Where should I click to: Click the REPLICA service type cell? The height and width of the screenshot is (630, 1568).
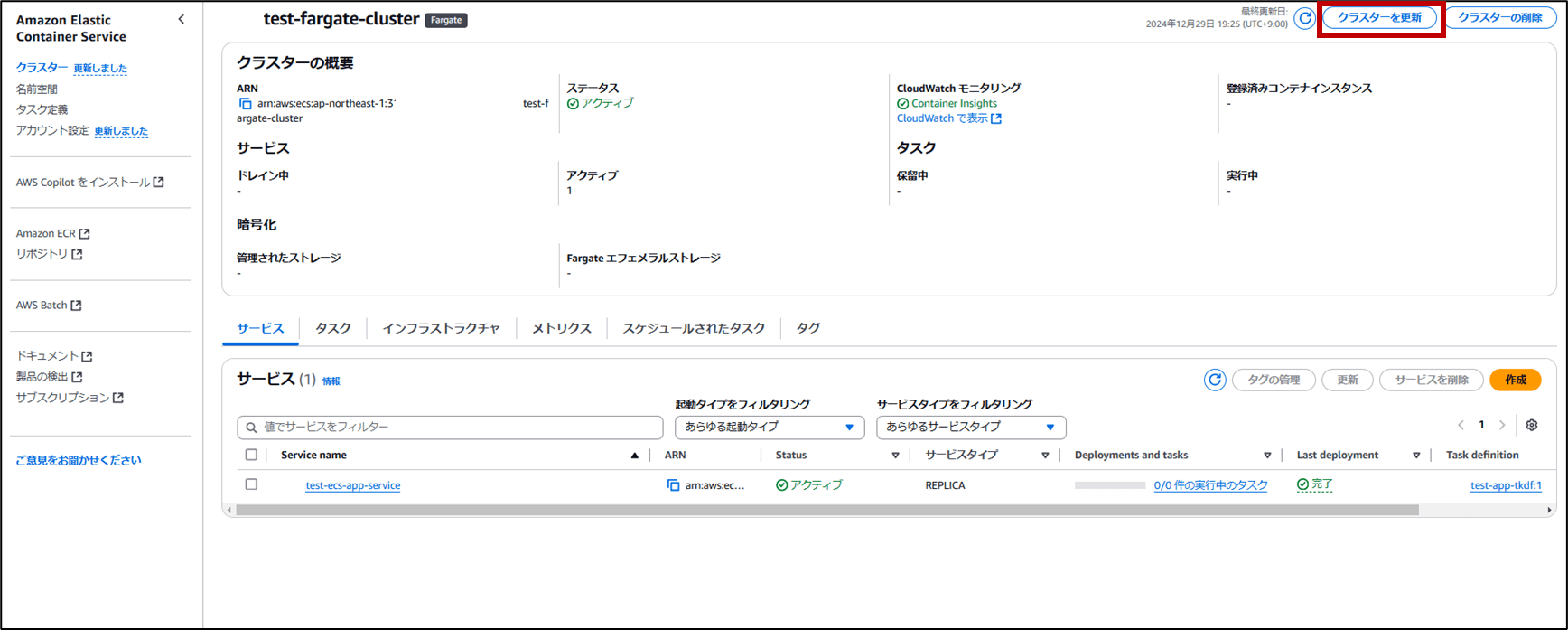pos(945,485)
